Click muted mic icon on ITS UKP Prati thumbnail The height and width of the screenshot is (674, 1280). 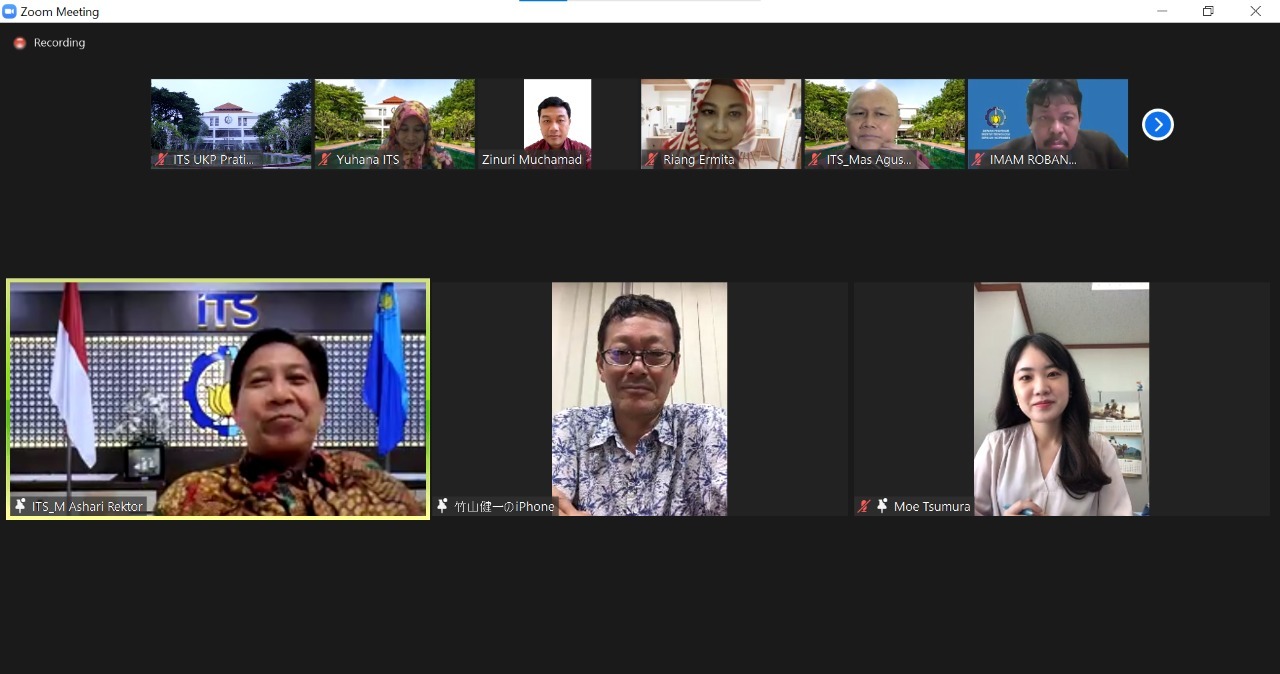coord(161,160)
